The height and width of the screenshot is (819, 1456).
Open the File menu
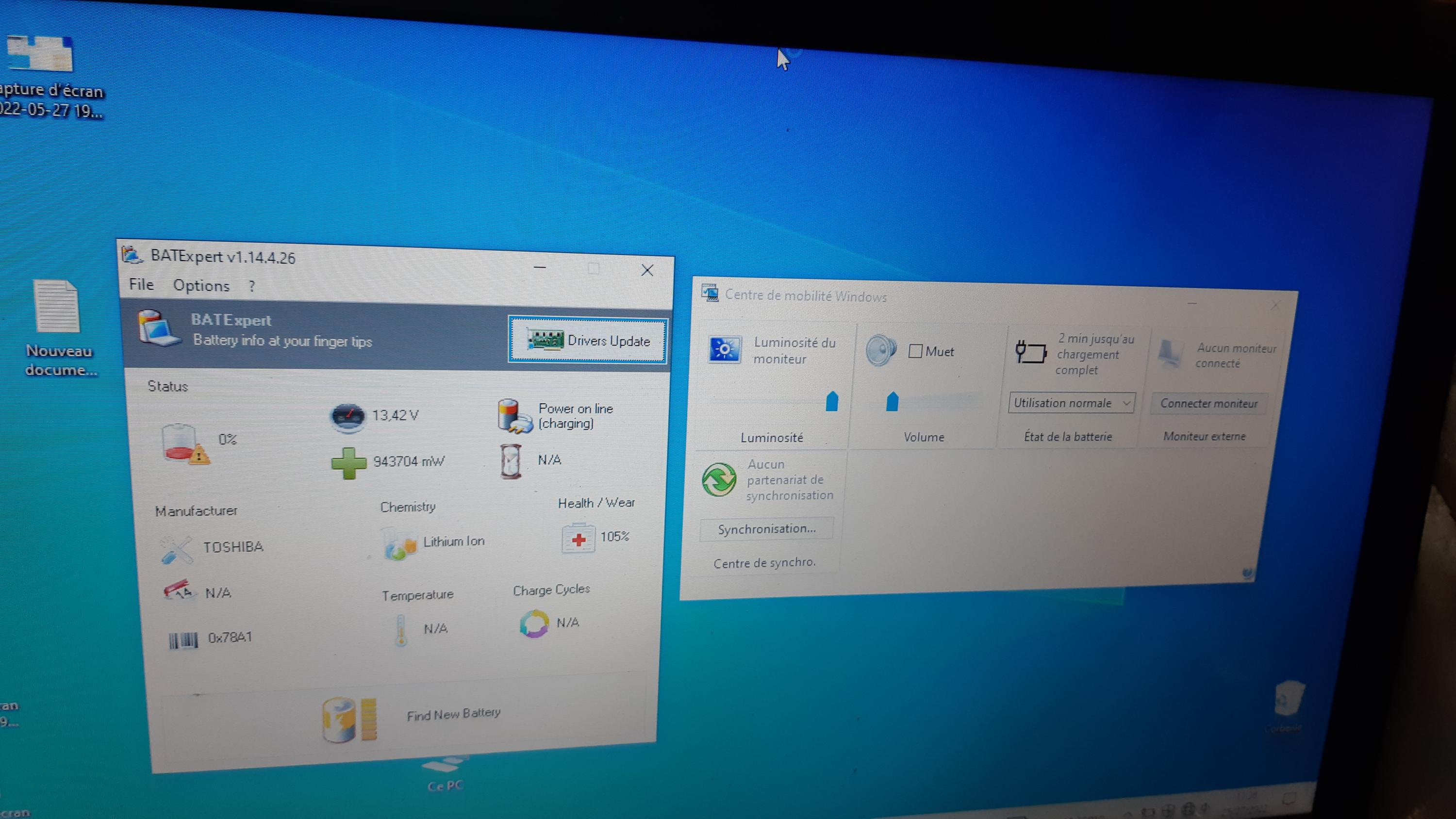141,284
